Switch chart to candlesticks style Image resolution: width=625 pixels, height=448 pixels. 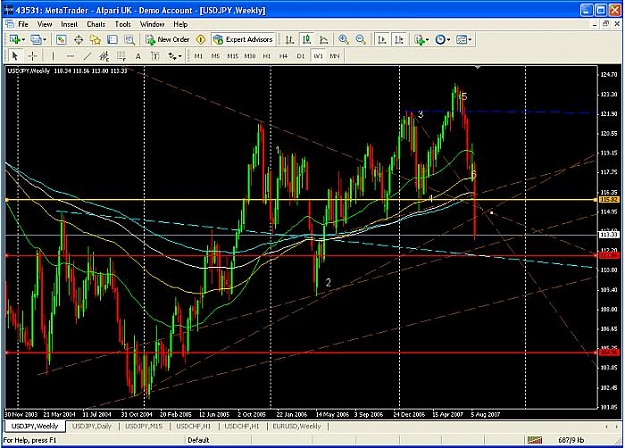pyautogui.click(x=307, y=39)
